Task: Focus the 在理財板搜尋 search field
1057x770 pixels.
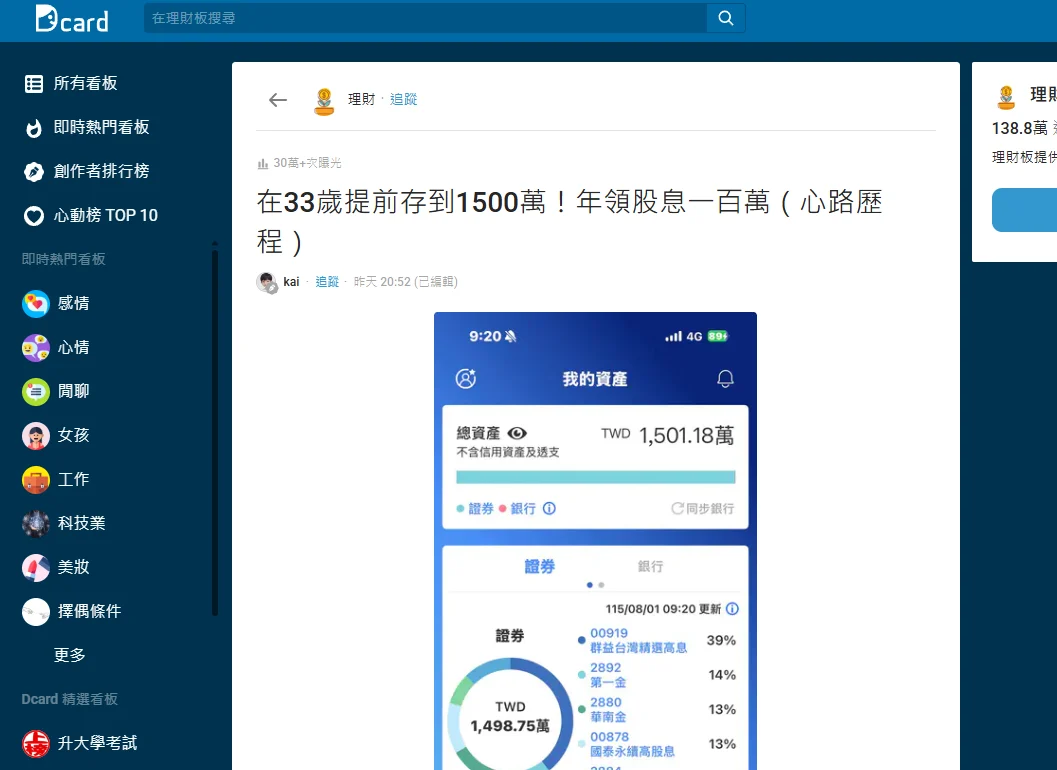Action: [425, 18]
